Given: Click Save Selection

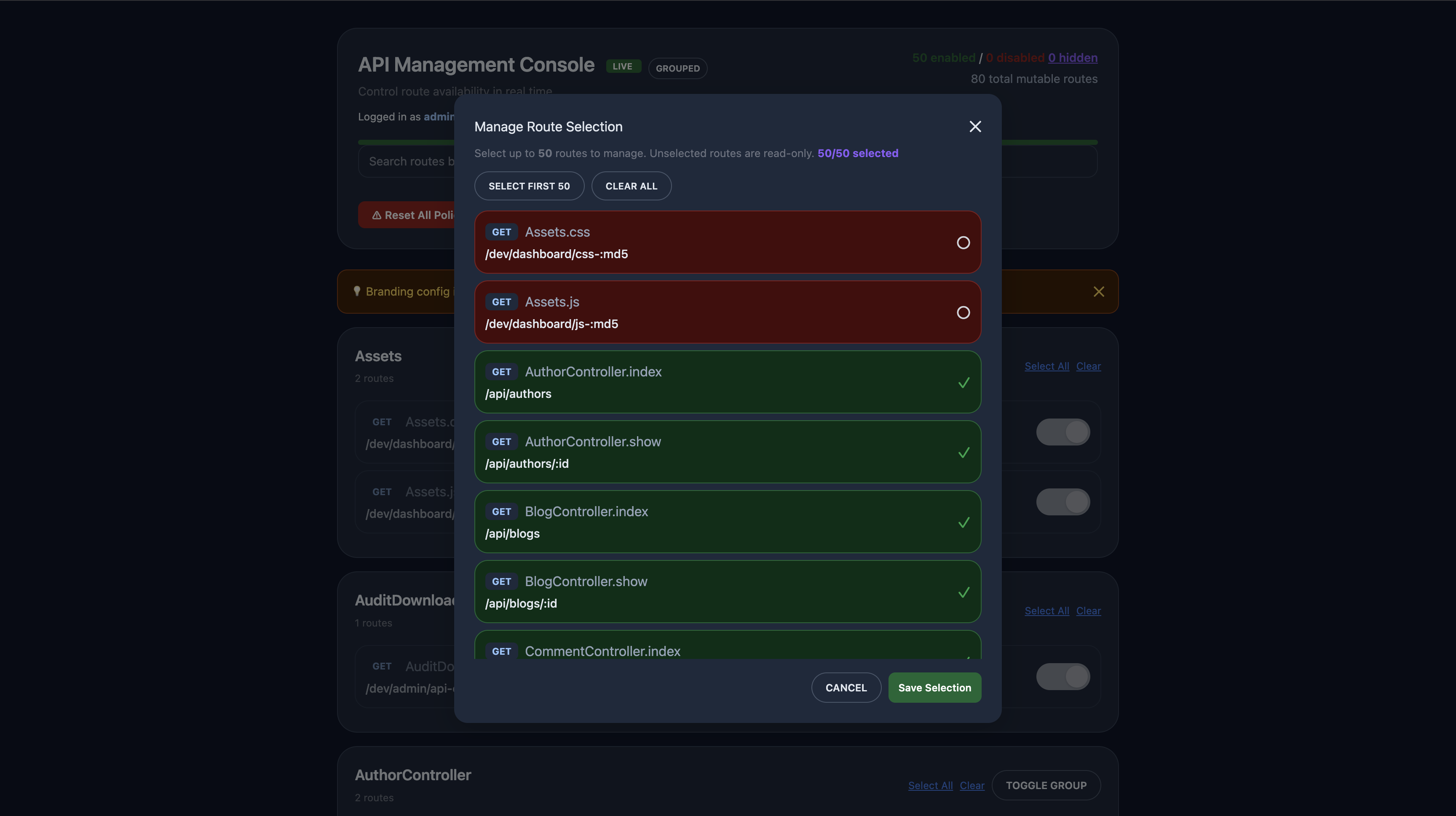Looking at the screenshot, I should point(934,687).
